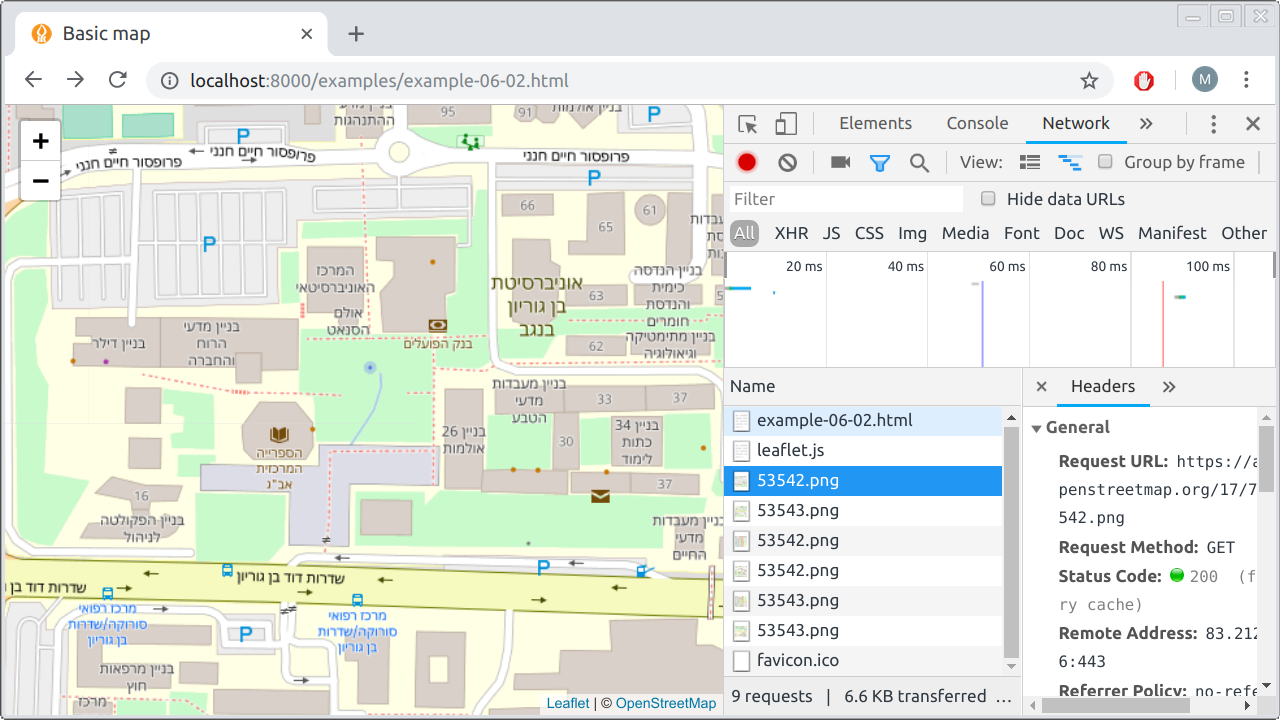The image size is (1280, 720).
Task: Click the network Filter input field
Action: pos(845,199)
